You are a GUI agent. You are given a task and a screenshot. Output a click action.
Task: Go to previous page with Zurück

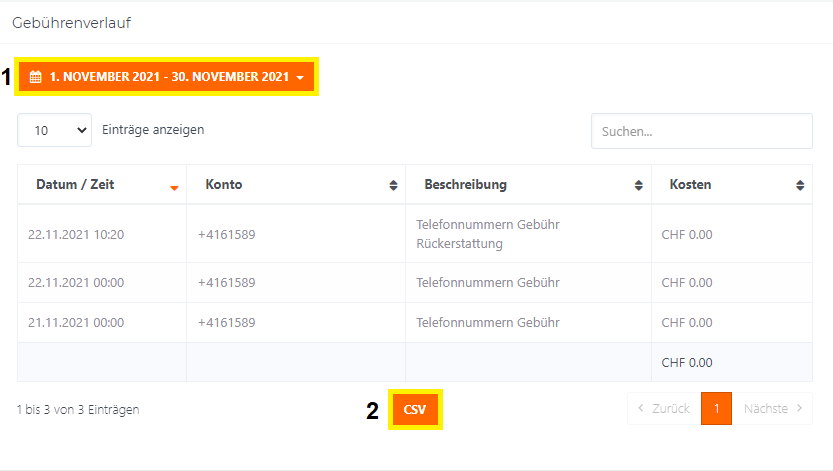664,408
